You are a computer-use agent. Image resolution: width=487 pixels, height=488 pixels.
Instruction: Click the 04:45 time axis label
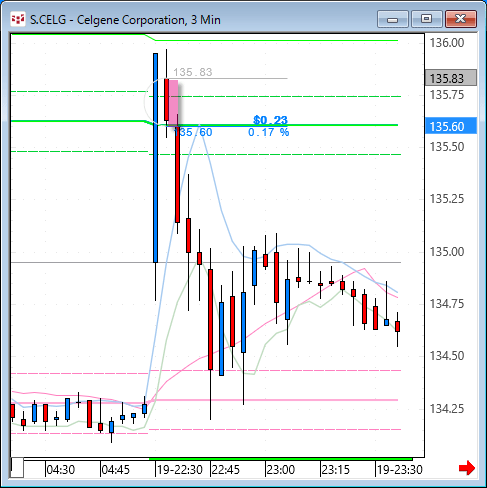tap(116, 470)
